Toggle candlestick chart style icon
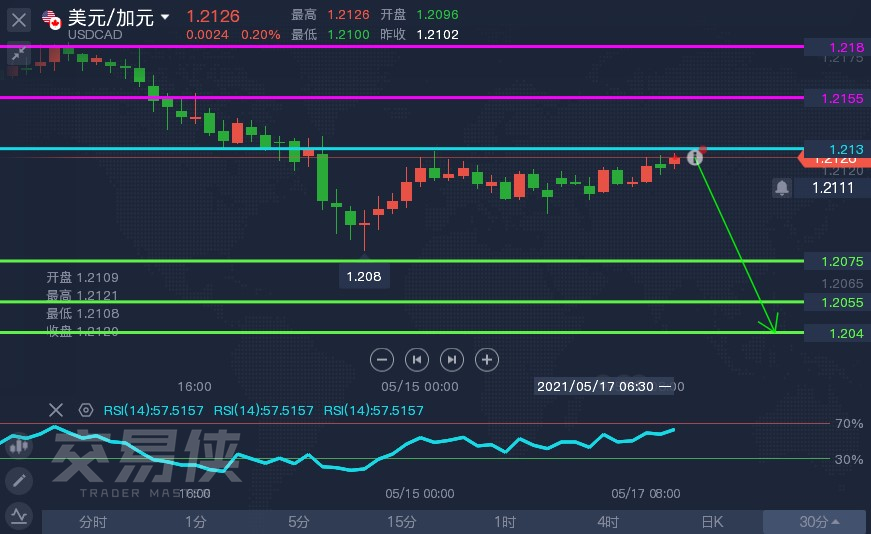871x534 pixels. pos(19,446)
